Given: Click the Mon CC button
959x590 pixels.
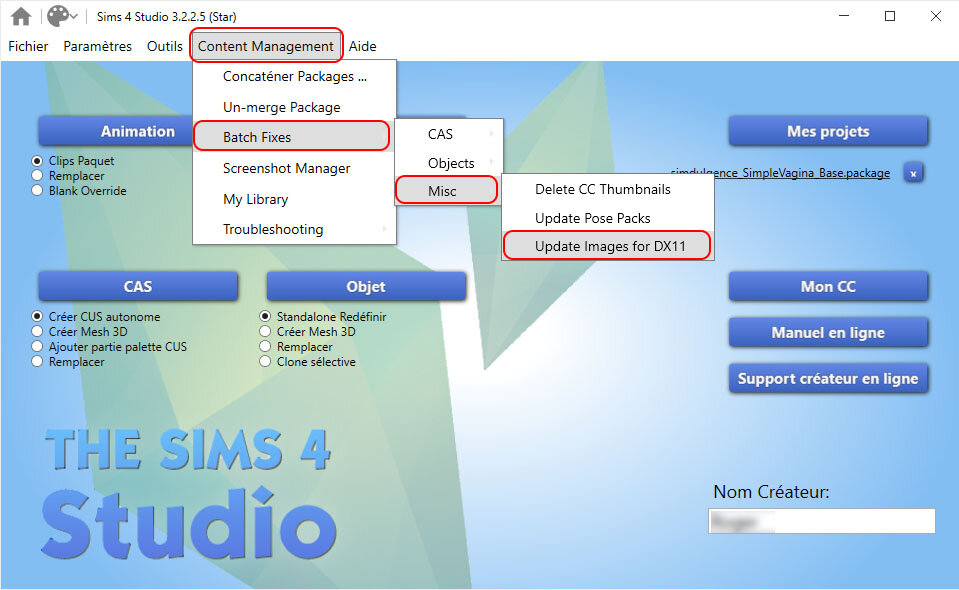Looking at the screenshot, I should (x=828, y=287).
